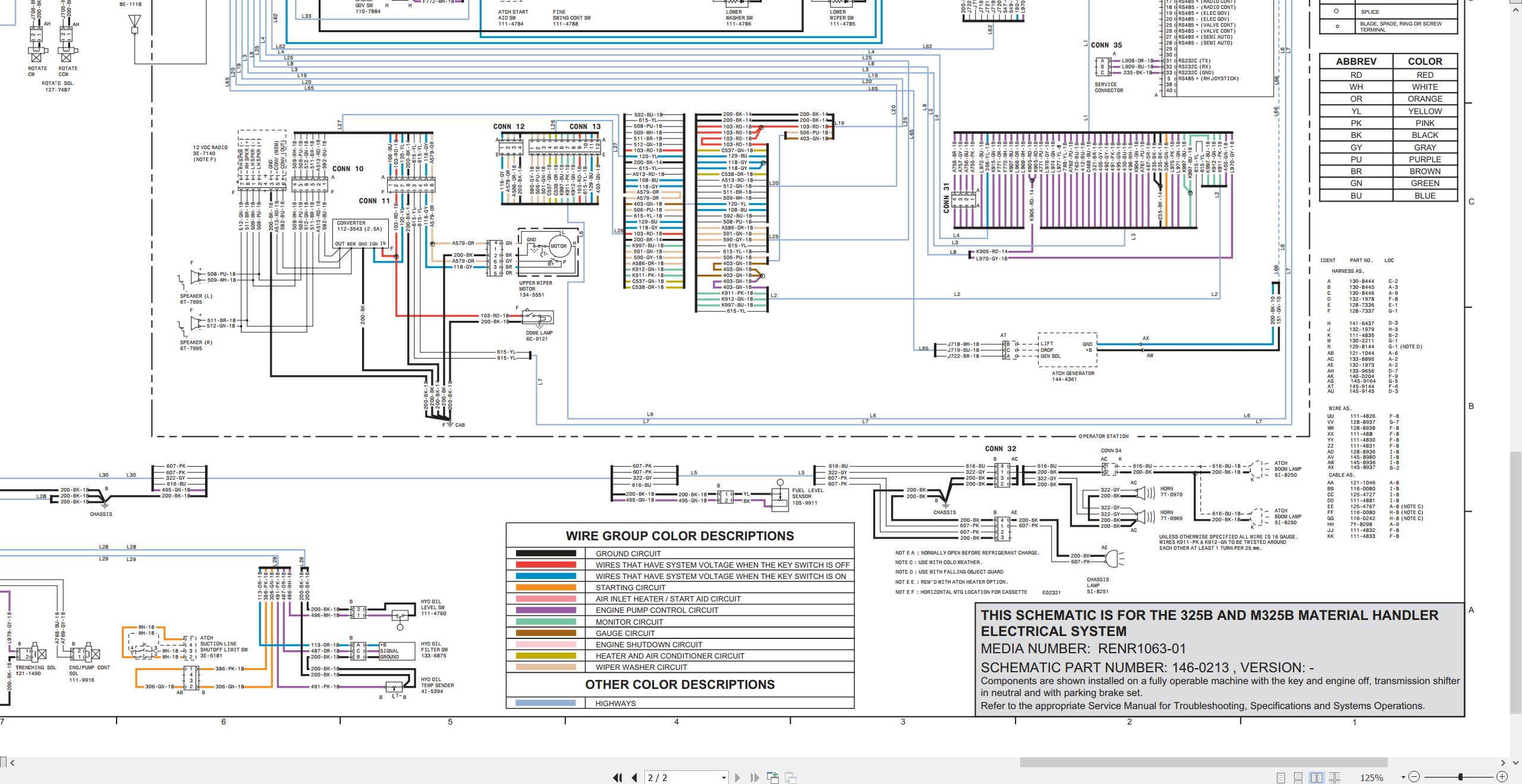Viewport: 1522px width, 784px height.
Task: Click the ATCH GENERATOR 144-4361 label
Action: pyautogui.click(x=1073, y=376)
